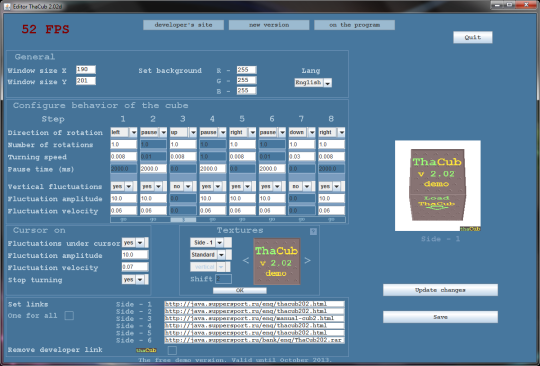Screen dimensions: 540x366
Task: Expand Fluctuations under cursor dropdown
Action: click(x=135, y=243)
